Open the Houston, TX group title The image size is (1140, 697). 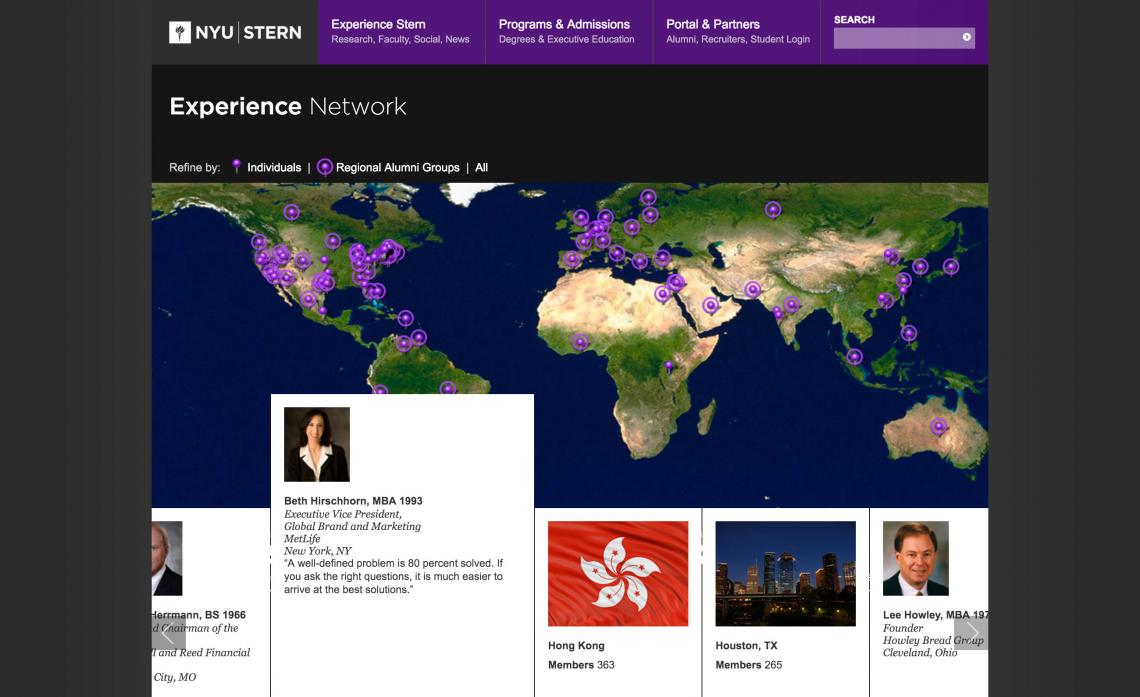click(x=747, y=645)
